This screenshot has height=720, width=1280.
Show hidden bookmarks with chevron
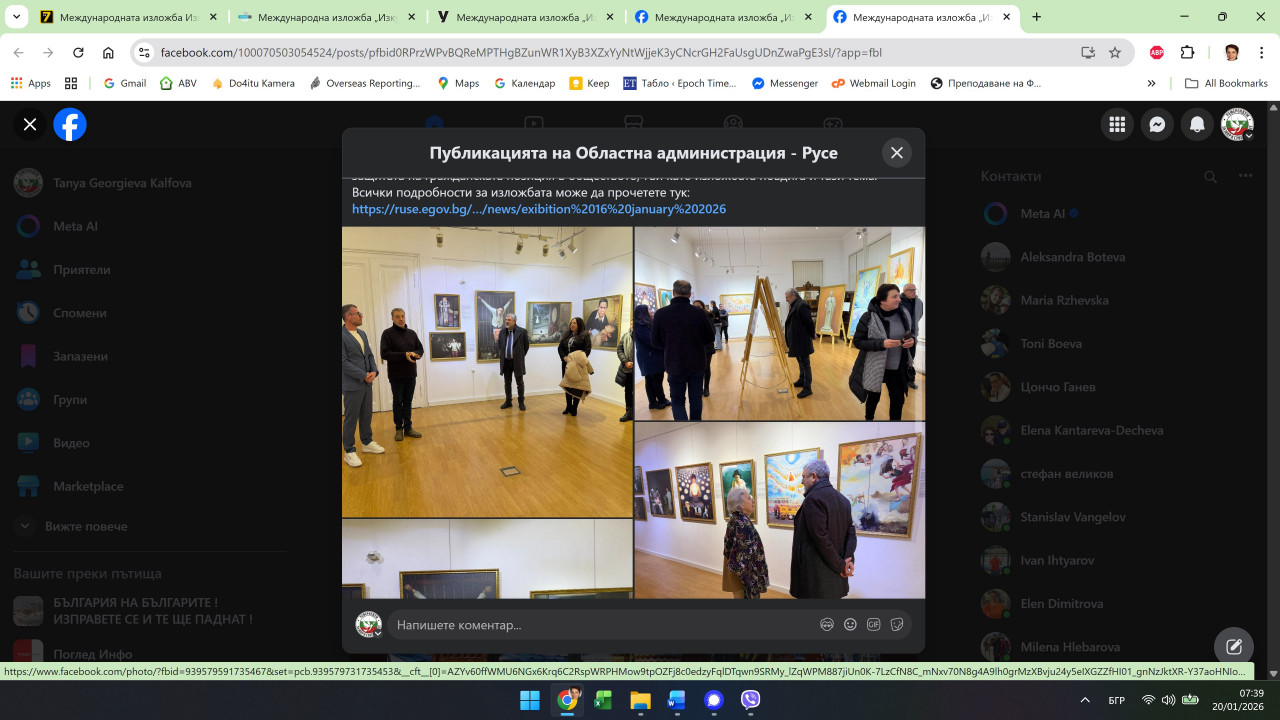[1151, 84]
